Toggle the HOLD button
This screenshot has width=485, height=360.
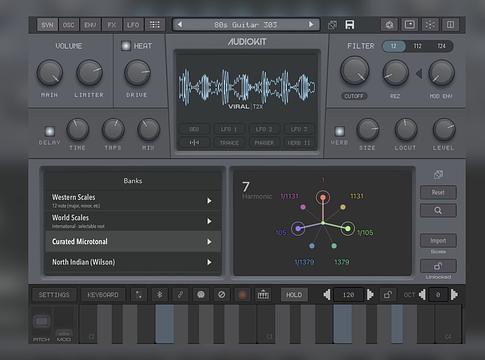[294, 295]
